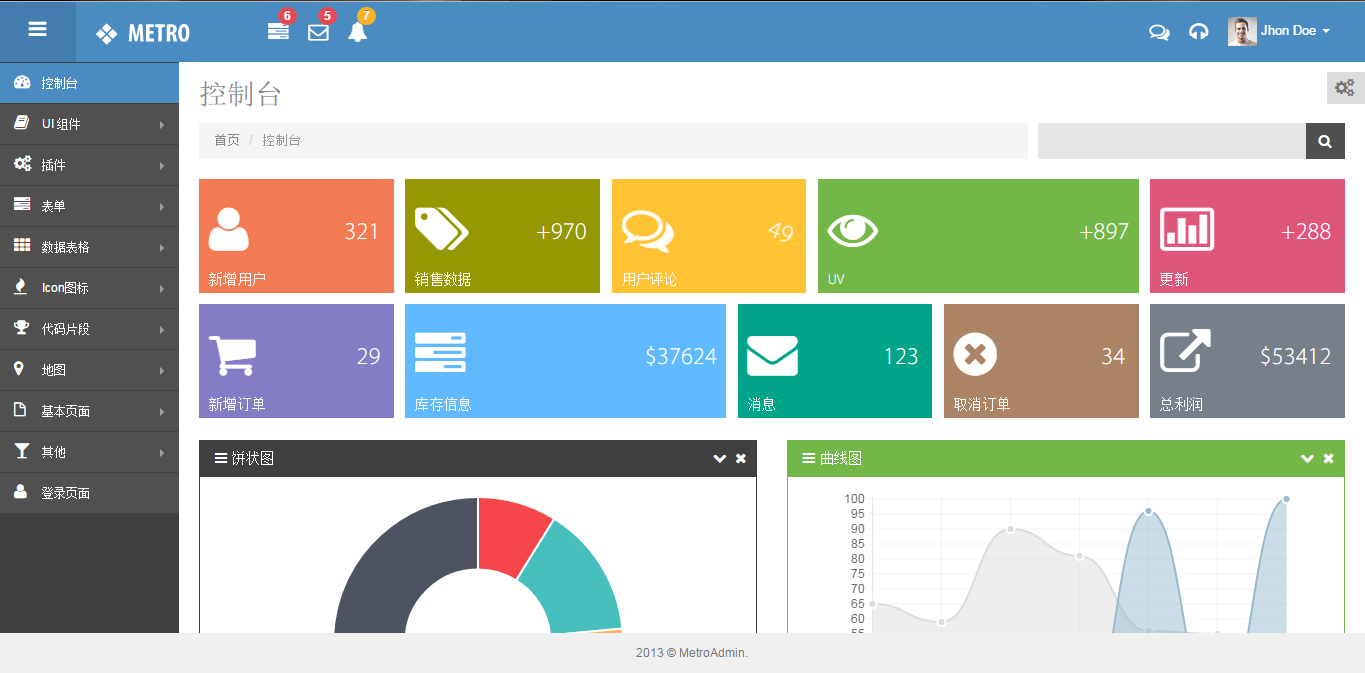Click the METRO logo

click(x=143, y=33)
